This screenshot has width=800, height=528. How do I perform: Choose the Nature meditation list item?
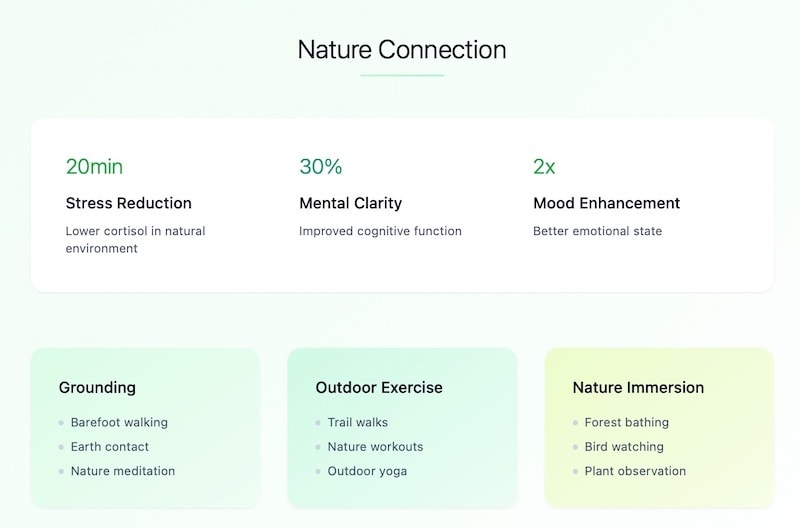point(123,471)
